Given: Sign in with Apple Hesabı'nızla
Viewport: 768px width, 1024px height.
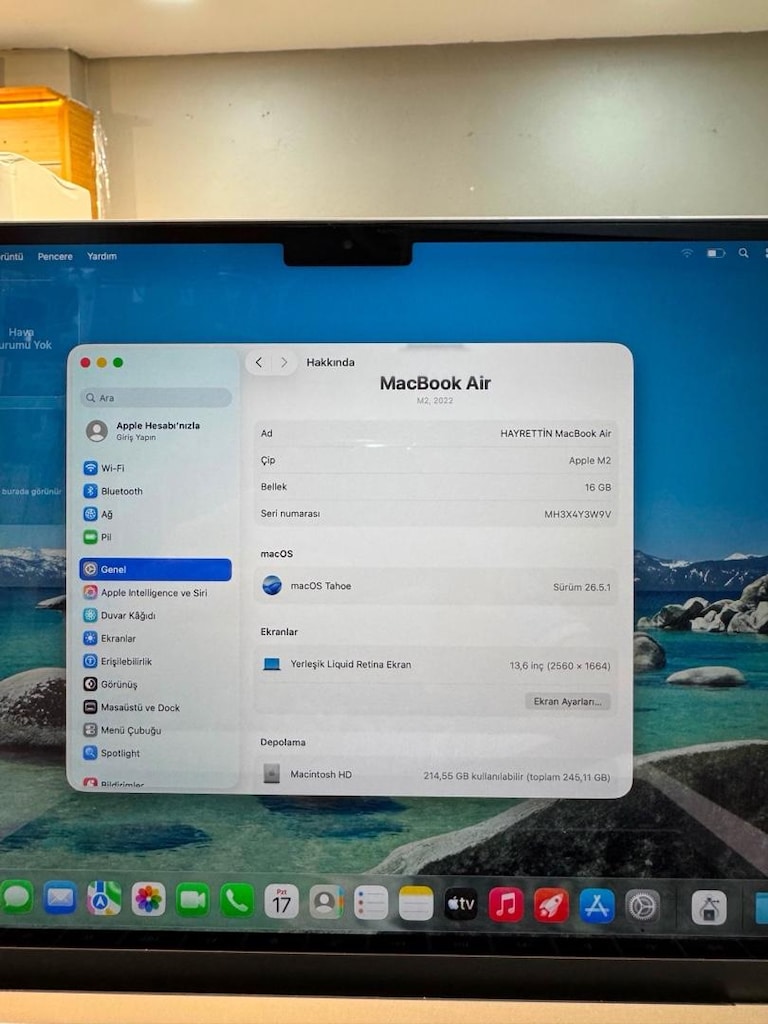Looking at the screenshot, I should [155, 430].
